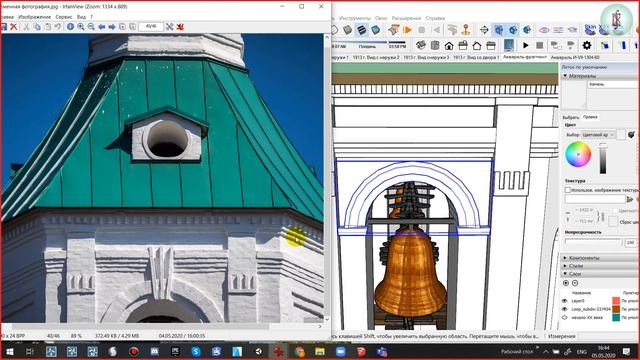The image size is (640, 360).
Task: Click the empty house outline view icon
Action: coord(477,45)
